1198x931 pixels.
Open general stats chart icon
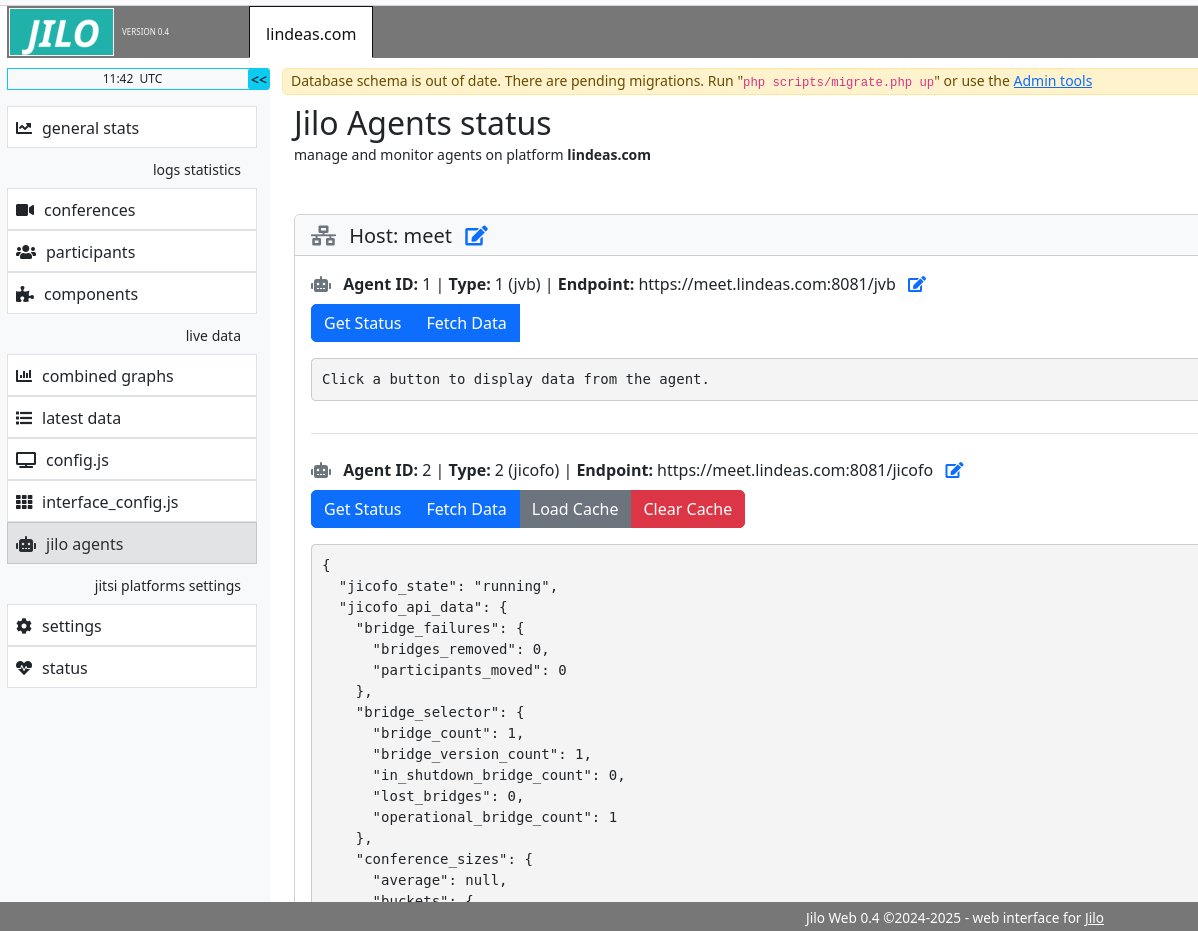(24, 128)
